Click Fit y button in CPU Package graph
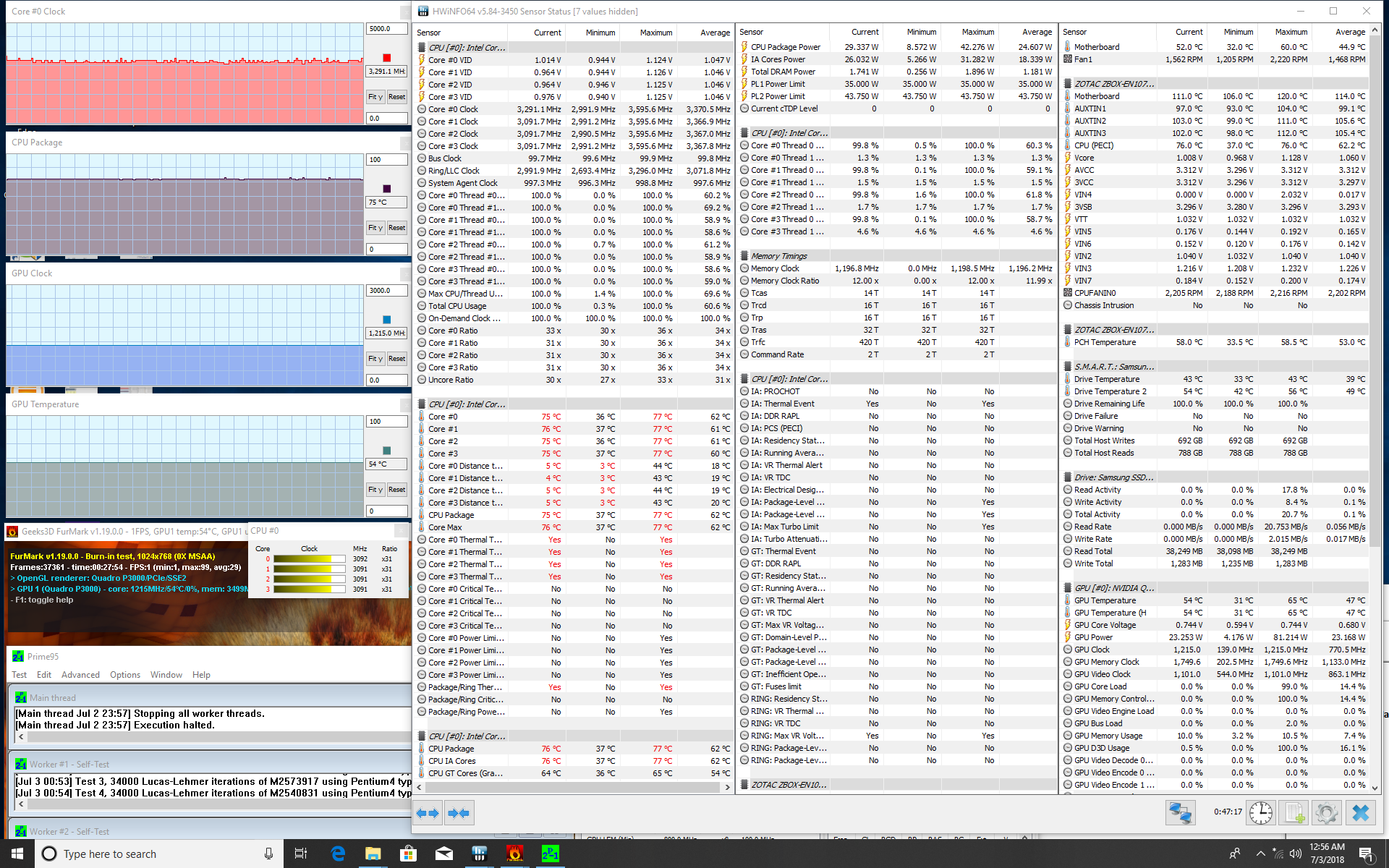1389x868 pixels. point(375,228)
